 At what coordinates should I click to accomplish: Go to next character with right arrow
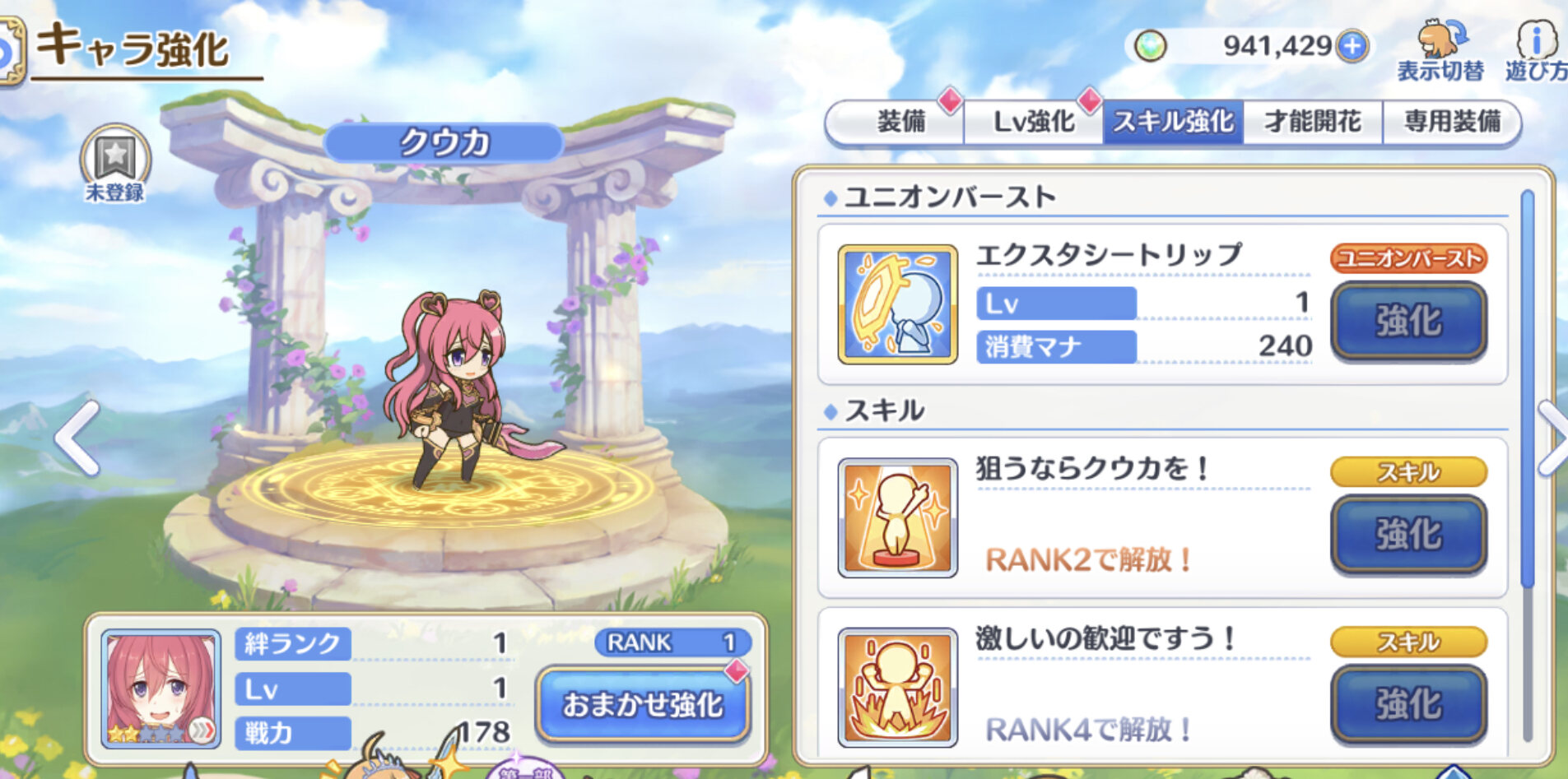(1552, 438)
